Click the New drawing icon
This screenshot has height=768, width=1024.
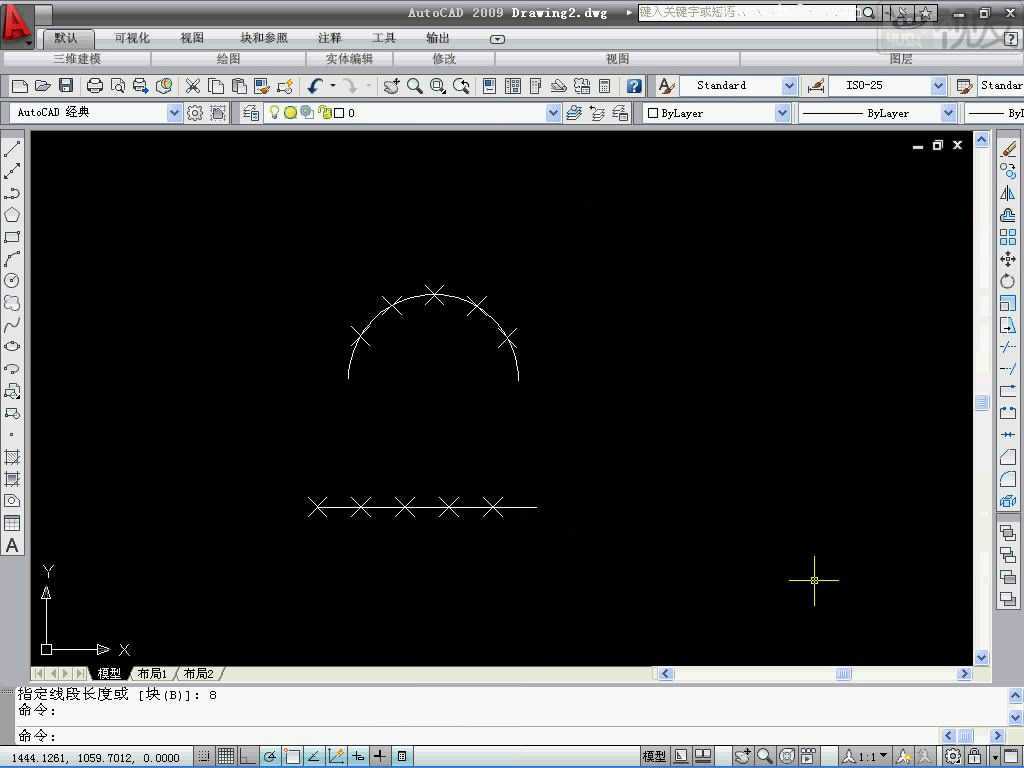click(20, 86)
